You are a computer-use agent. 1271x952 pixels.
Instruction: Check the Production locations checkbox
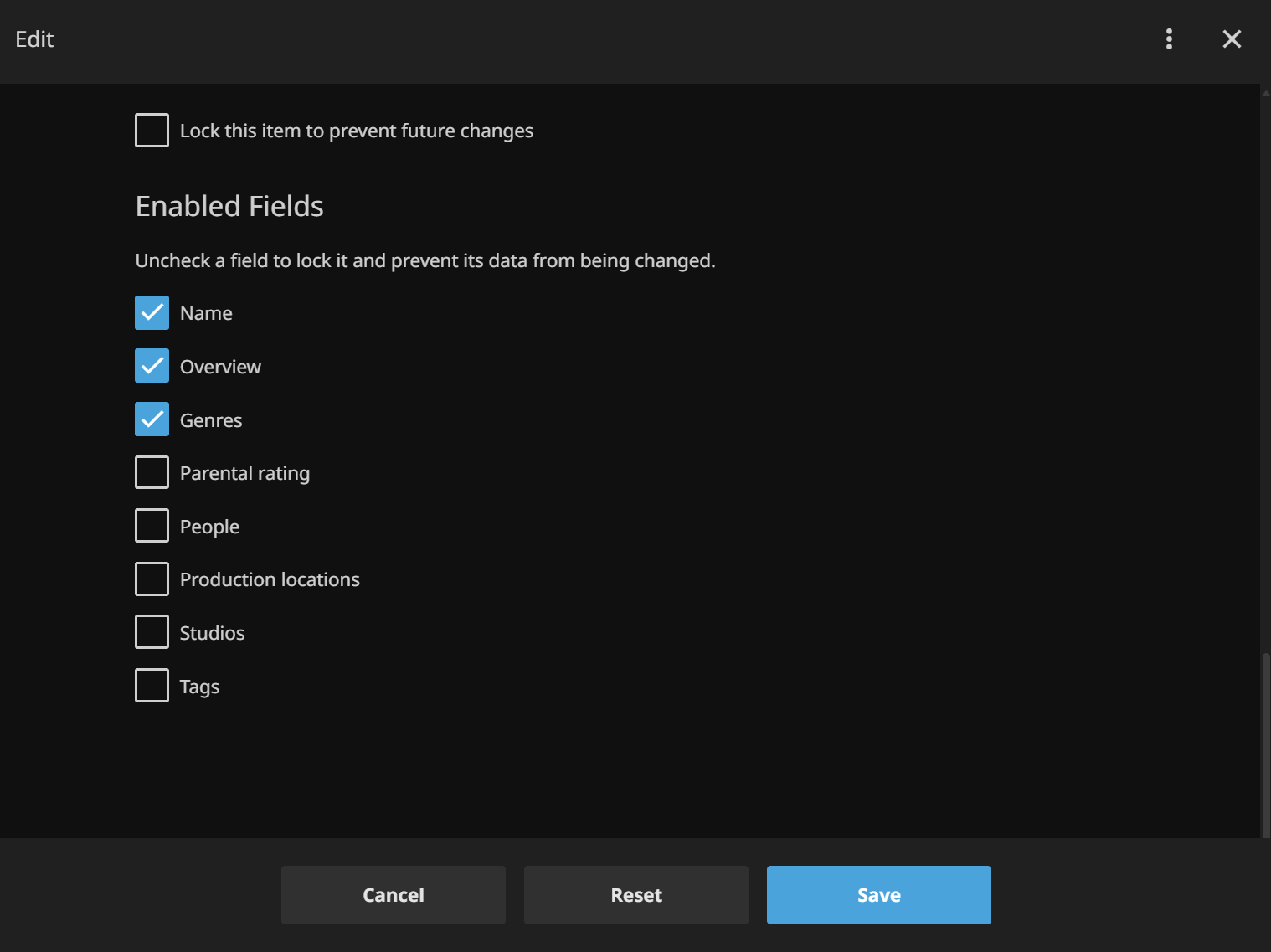152,579
